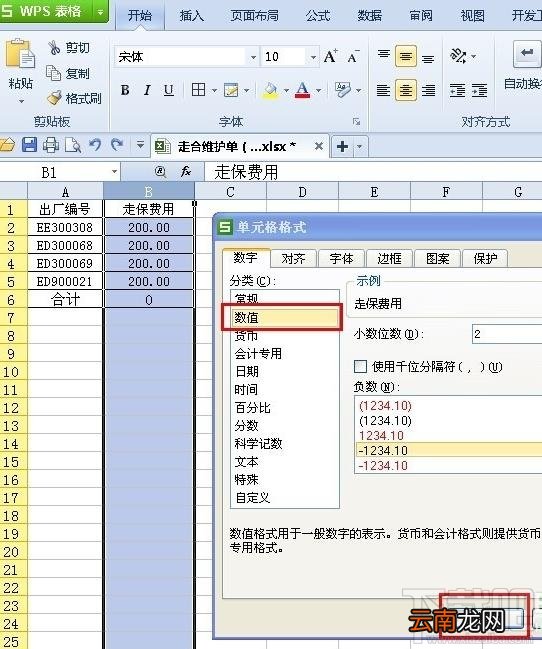The width and height of the screenshot is (542, 649).
Task: Click the Save floppy disk icon
Action: tap(29, 145)
